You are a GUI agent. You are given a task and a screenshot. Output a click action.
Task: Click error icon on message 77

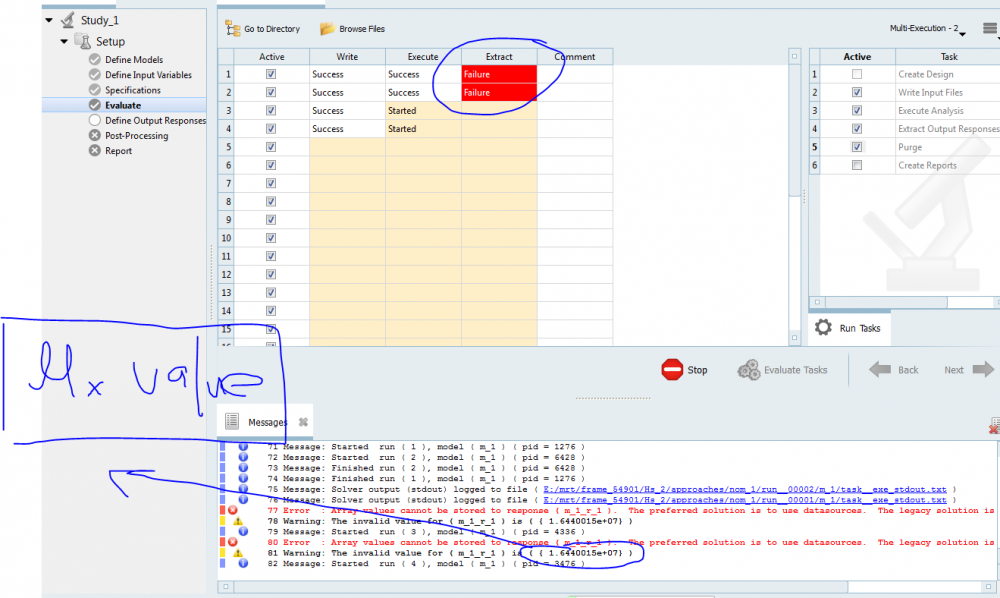point(233,510)
